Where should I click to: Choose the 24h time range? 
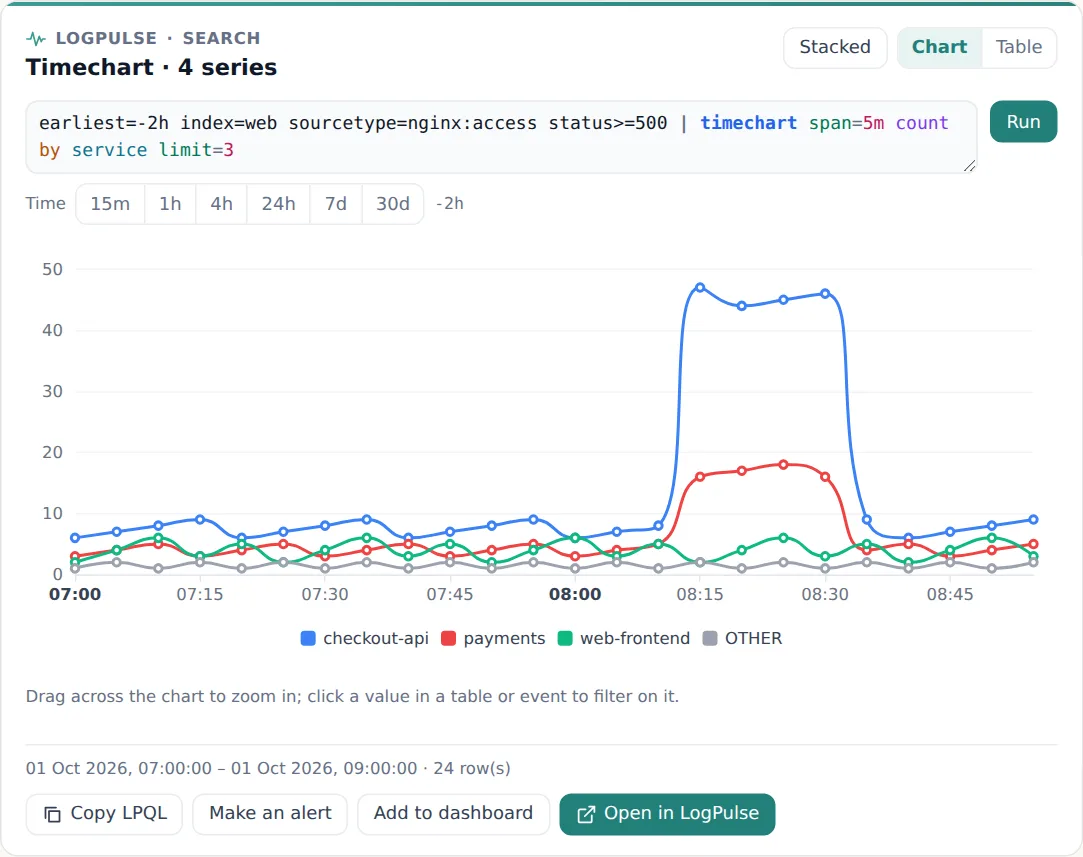tap(278, 204)
